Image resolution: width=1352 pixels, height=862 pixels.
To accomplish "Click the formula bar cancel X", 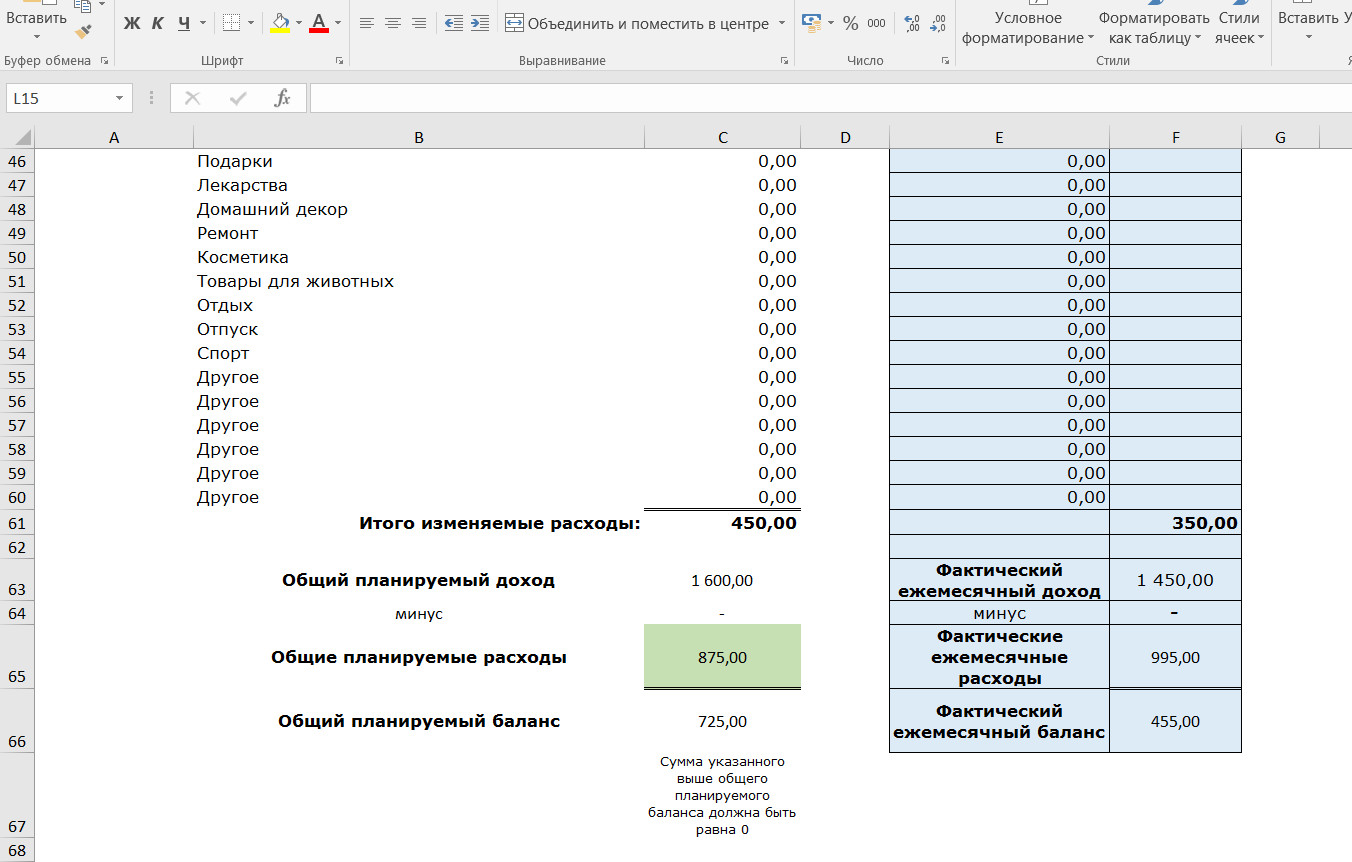I will (x=193, y=98).
